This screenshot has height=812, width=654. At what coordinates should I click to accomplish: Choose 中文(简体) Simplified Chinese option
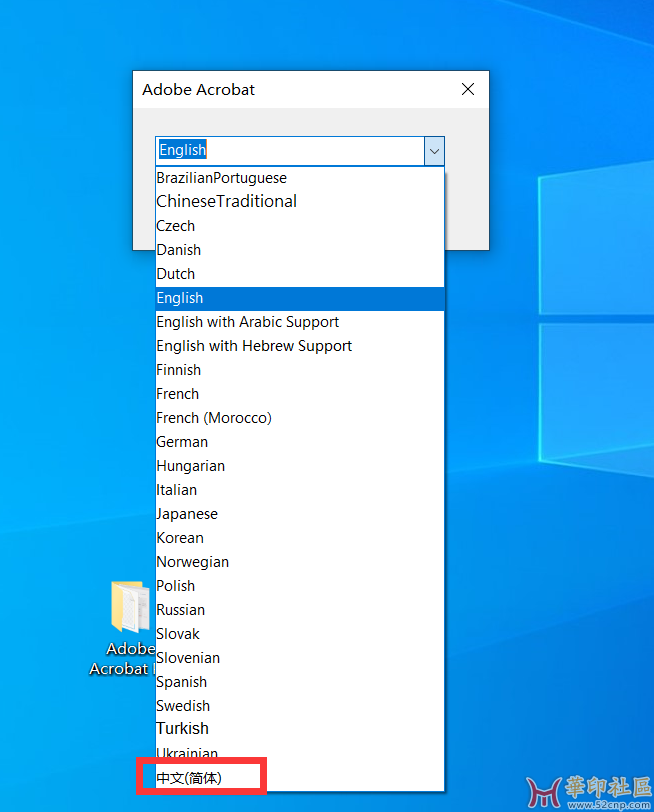coord(300,778)
